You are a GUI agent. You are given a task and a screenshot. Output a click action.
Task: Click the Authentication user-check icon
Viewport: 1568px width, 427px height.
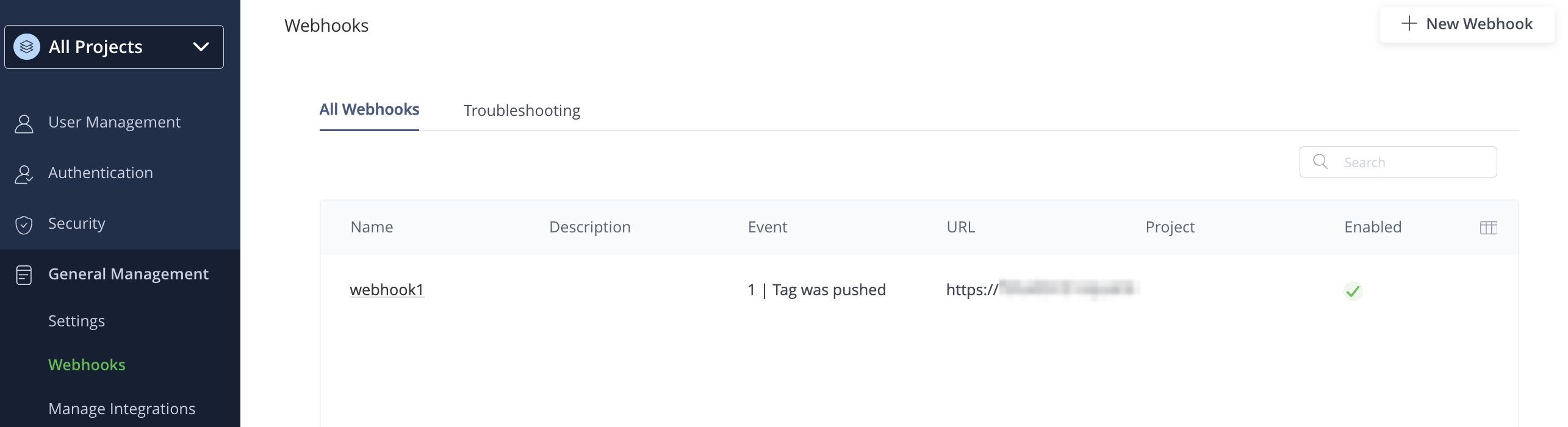pyautogui.click(x=24, y=174)
